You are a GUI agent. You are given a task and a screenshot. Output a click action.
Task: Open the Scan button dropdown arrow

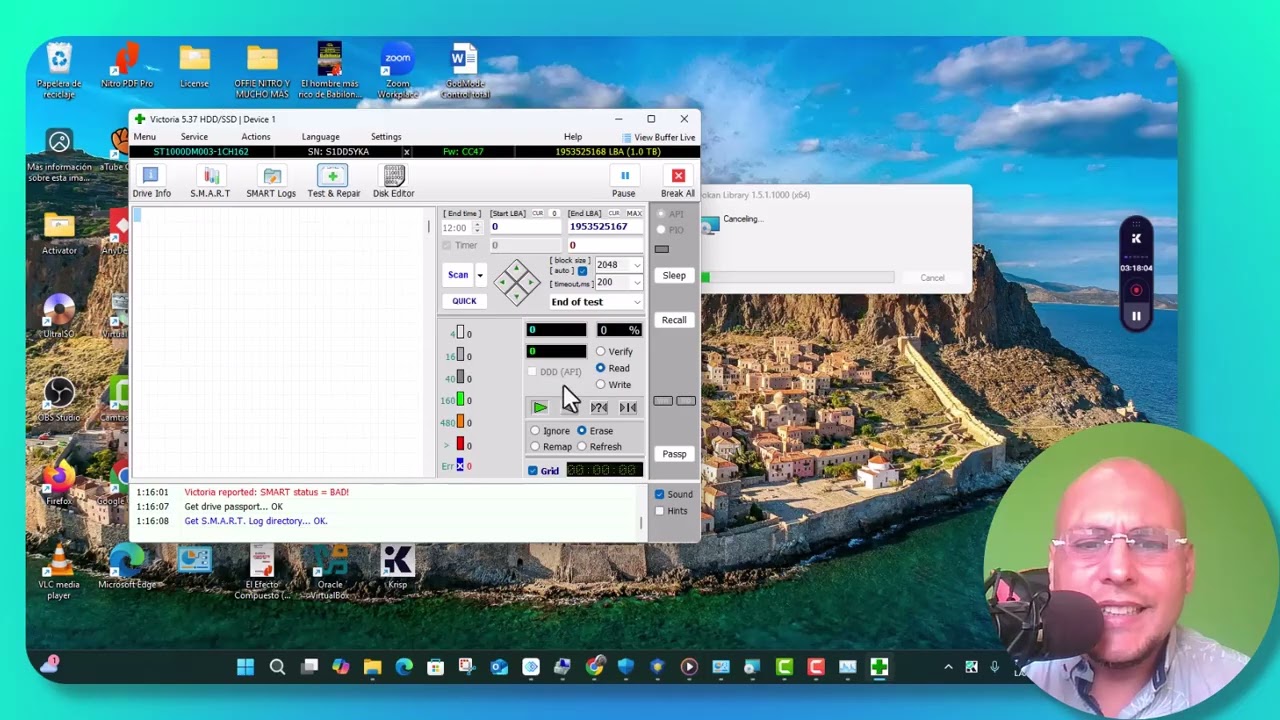point(480,275)
